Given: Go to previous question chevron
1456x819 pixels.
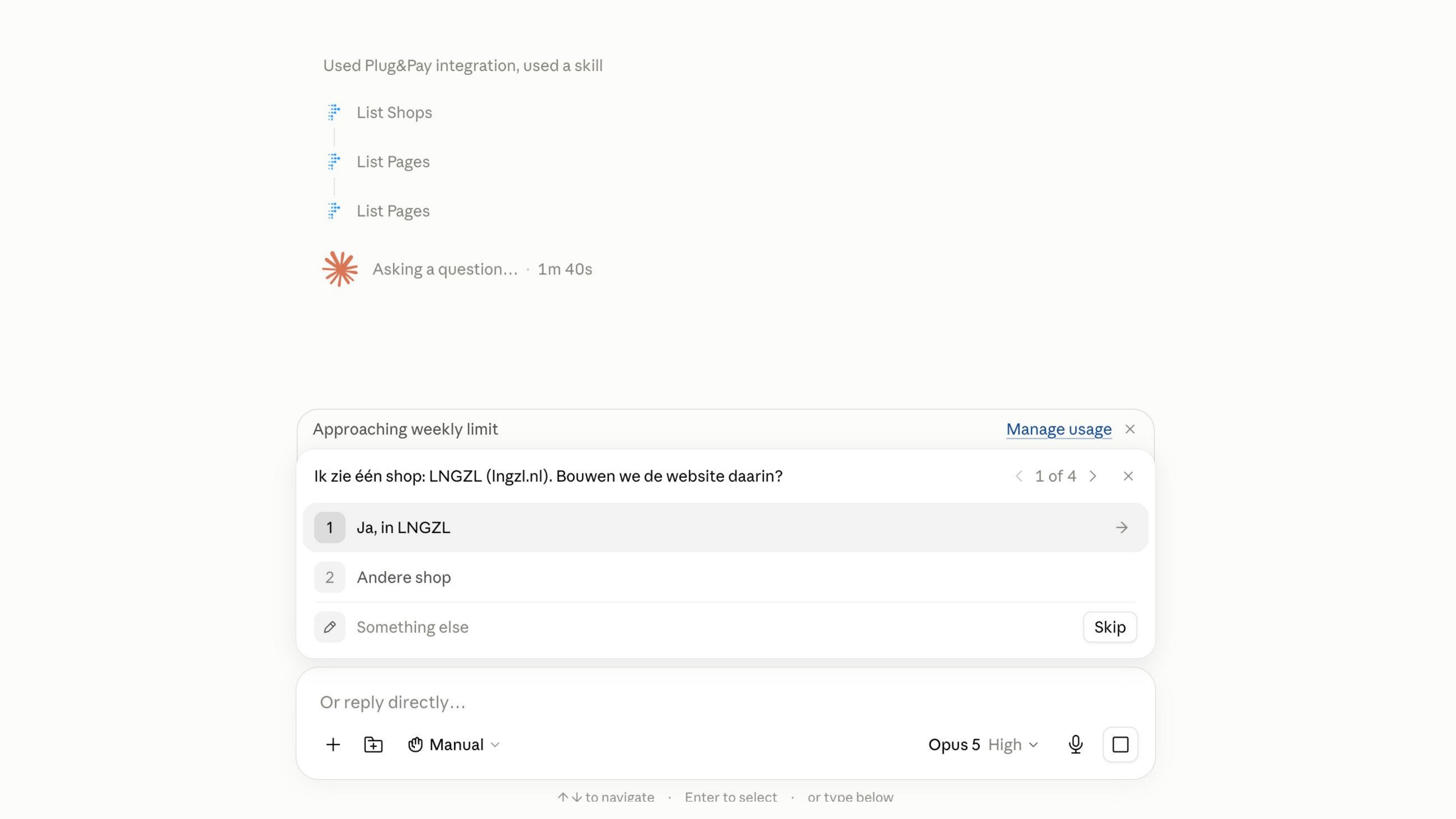Looking at the screenshot, I should tap(1018, 476).
